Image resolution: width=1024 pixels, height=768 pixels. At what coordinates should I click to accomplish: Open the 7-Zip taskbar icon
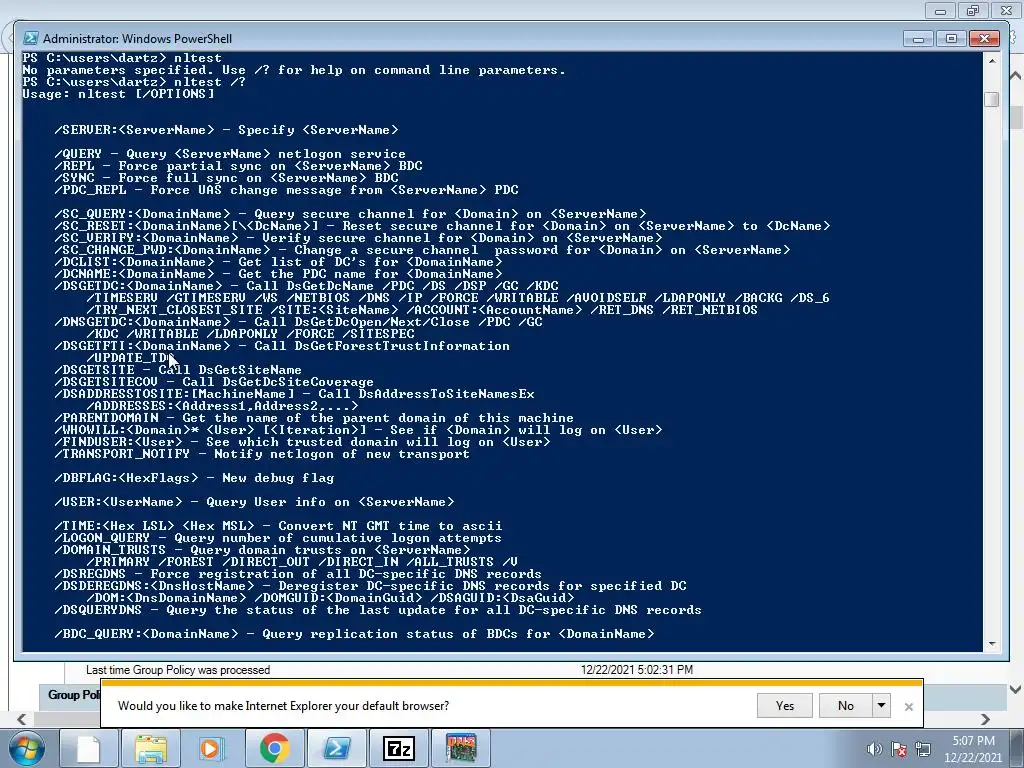(398, 748)
